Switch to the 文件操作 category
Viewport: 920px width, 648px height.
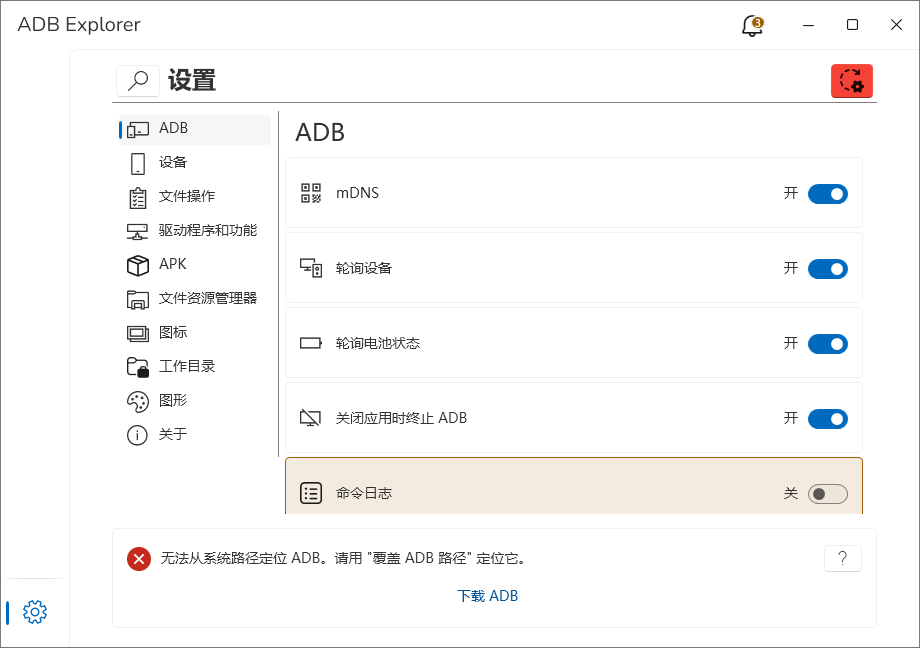tap(195, 197)
